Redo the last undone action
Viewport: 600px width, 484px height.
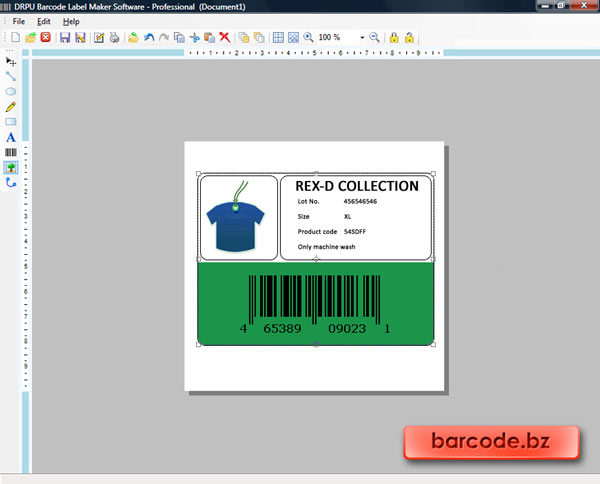pyautogui.click(x=164, y=37)
